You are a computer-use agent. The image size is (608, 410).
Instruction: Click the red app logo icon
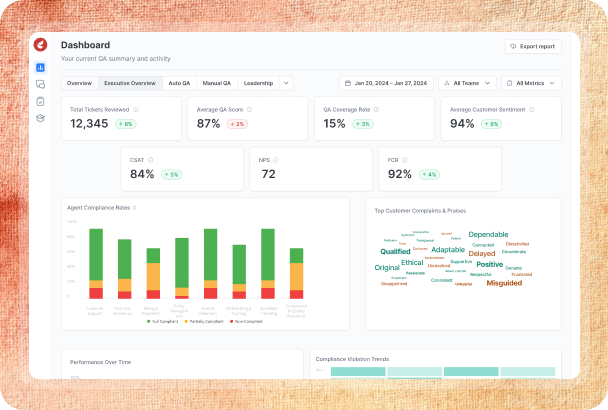[40, 45]
